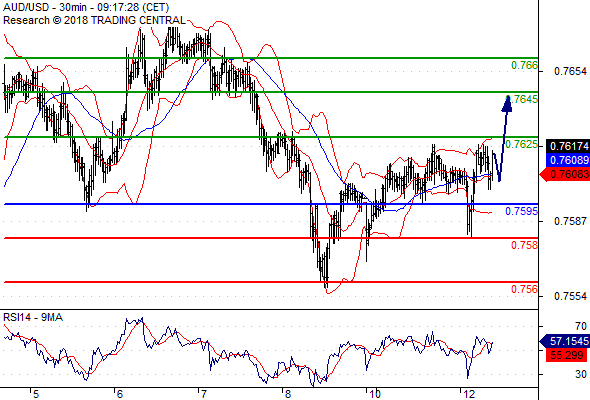
Task: Click the red 0.758 support label
Action: (524, 245)
